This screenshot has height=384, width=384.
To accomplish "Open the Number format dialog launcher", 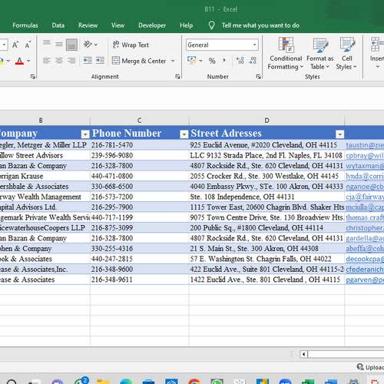I will [258, 77].
